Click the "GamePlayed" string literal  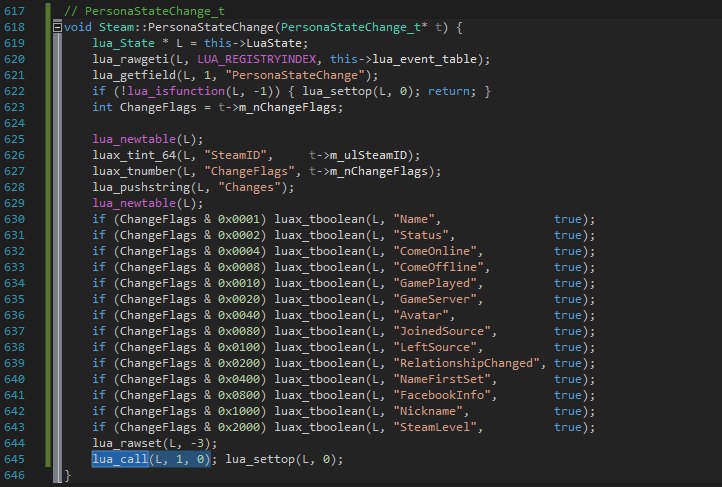[x=435, y=283]
